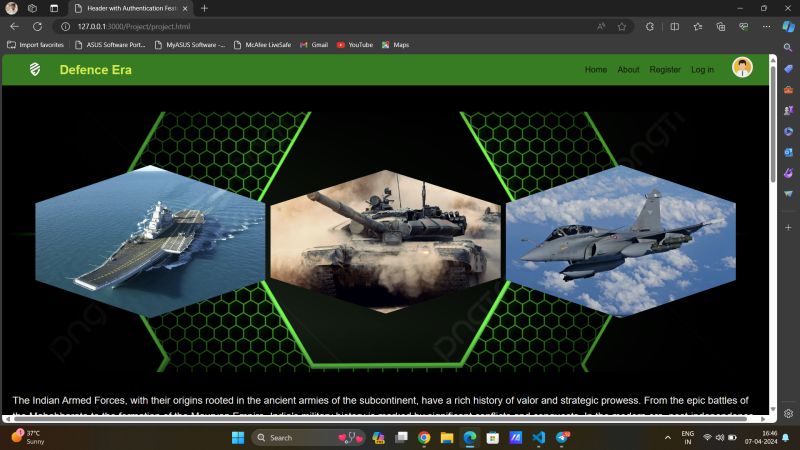Click the Defence Era site title
Image resolution: width=800 pixels, height=450 pixels.
click(x=95, y=70)
